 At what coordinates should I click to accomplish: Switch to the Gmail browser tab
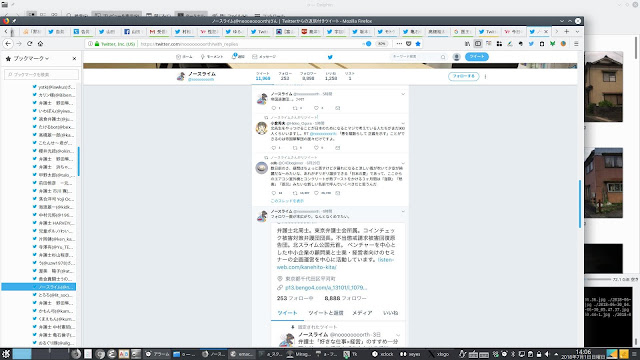coord(158,31)
